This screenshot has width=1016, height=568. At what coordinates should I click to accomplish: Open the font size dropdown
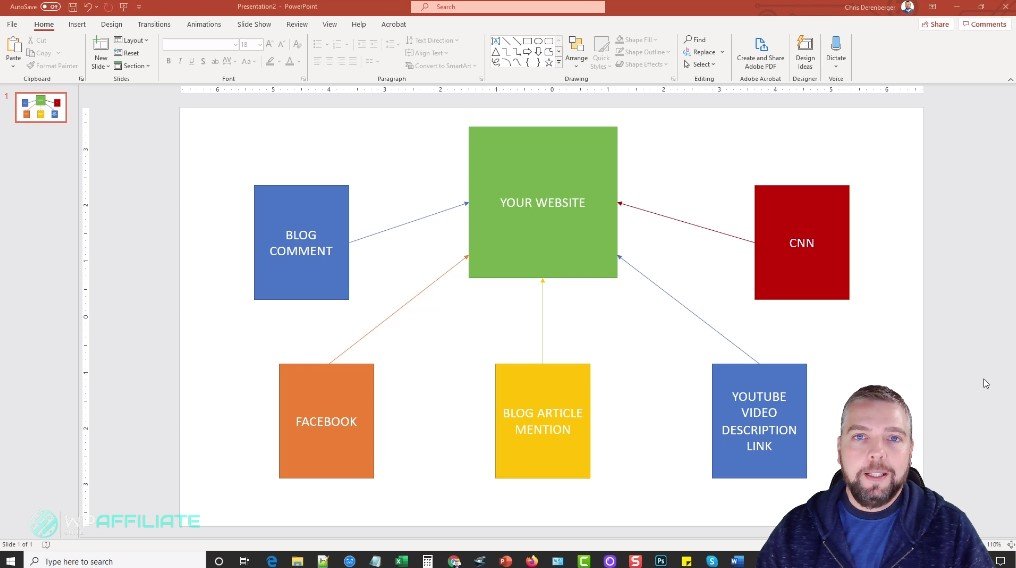(259, 45)
